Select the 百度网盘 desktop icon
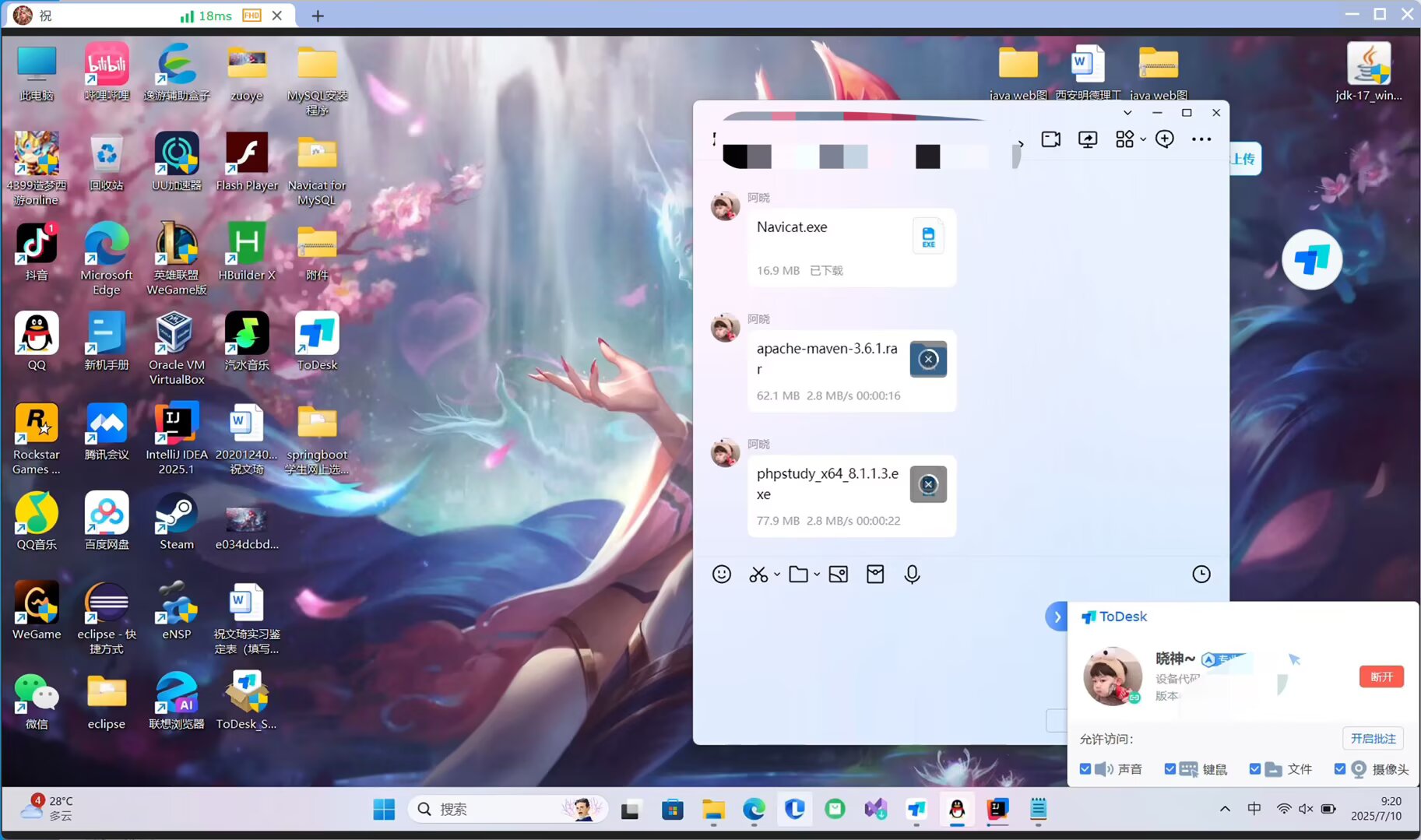The height and width of the screenshot is (840, 1421). pos(107,521)
